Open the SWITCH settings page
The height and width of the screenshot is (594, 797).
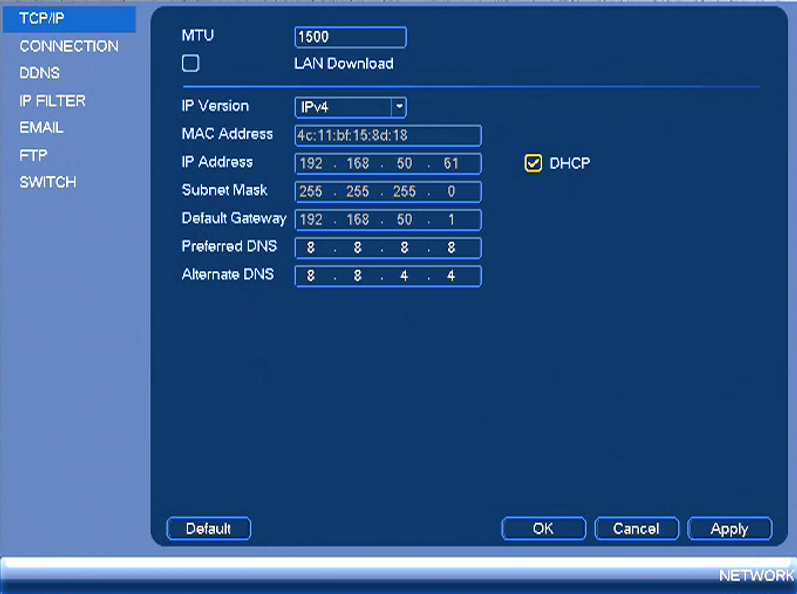(48, 182)
